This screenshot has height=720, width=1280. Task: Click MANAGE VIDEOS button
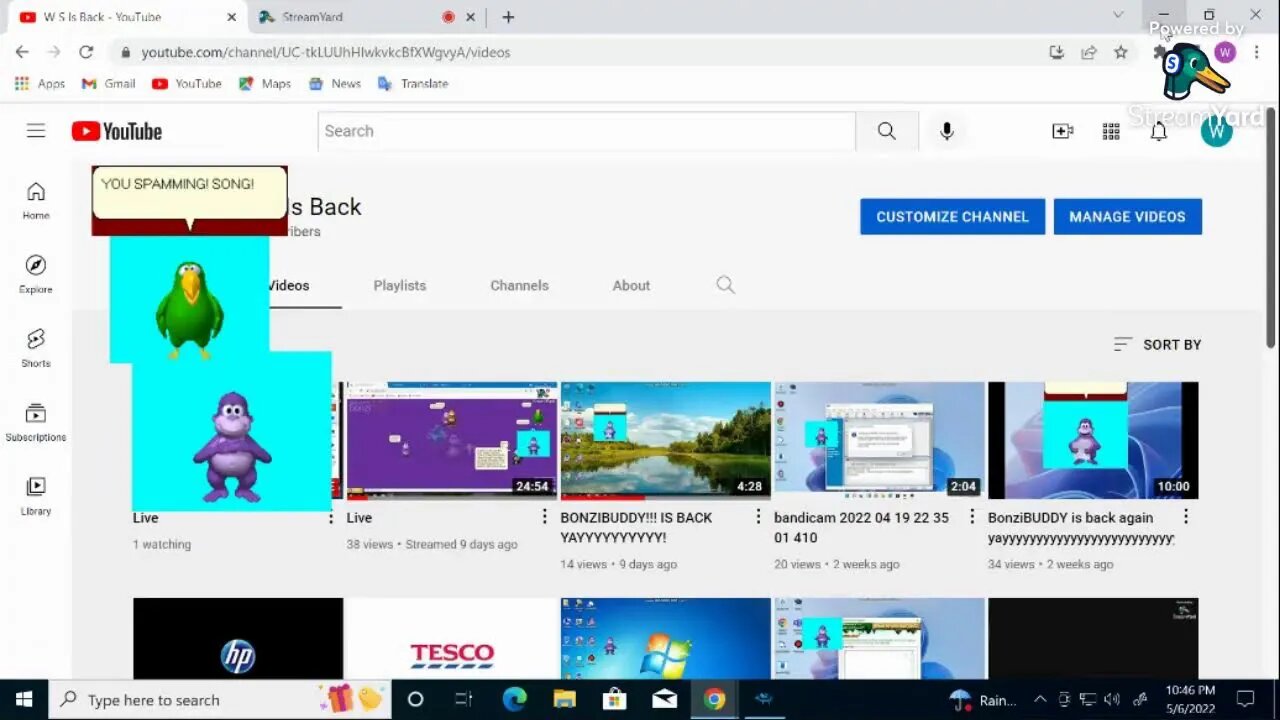click(1127, 216)
